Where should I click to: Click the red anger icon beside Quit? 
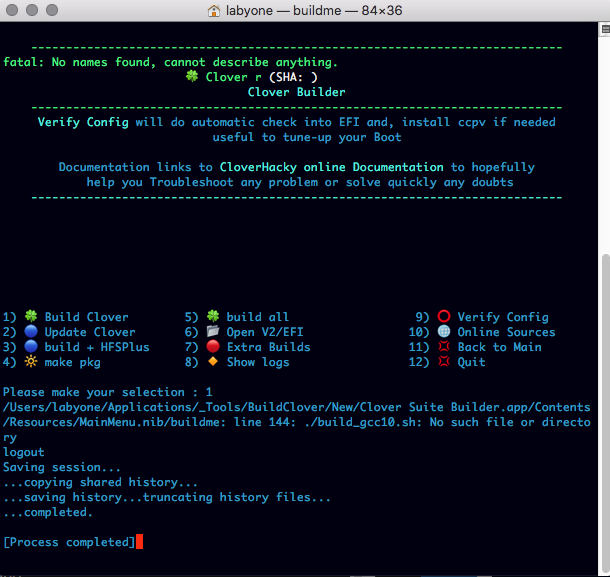tap(444, 361)
